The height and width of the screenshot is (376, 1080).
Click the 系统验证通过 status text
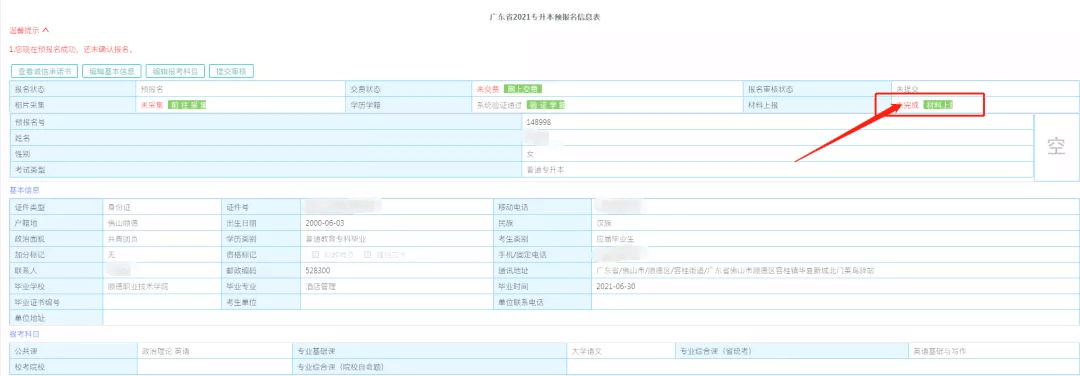(500, 105)
